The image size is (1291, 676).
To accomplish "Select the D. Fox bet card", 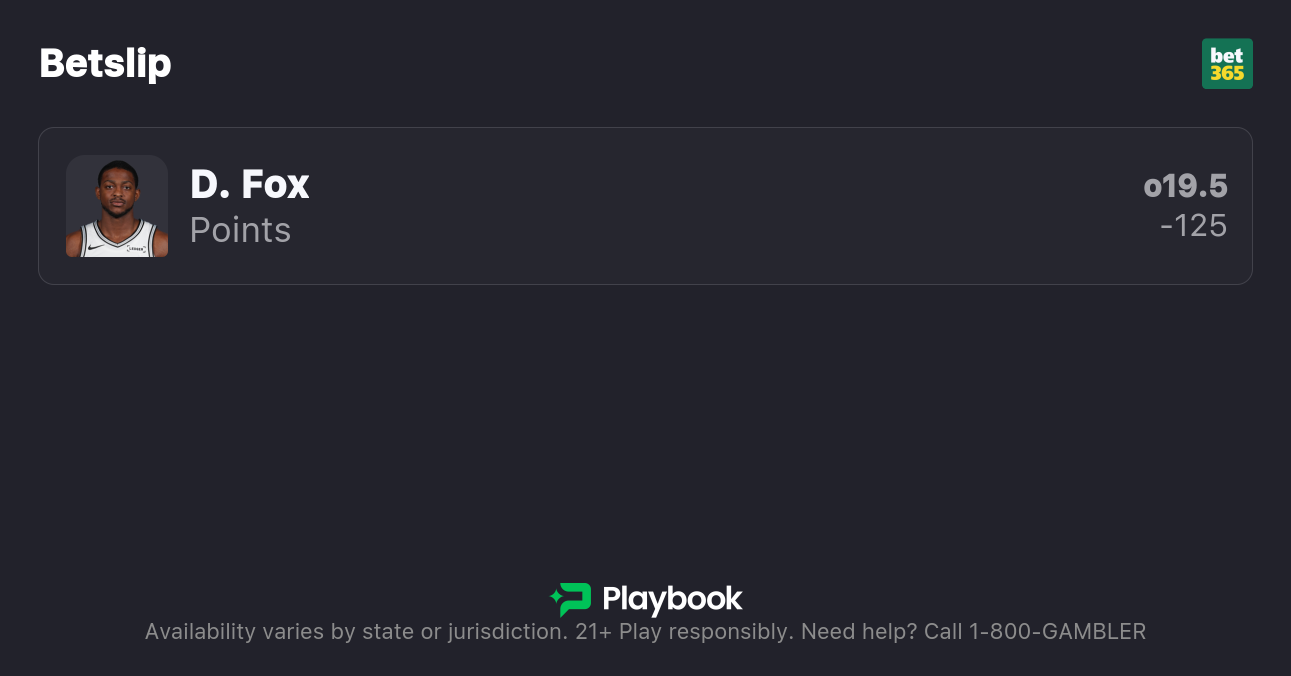I will [645, 206].
